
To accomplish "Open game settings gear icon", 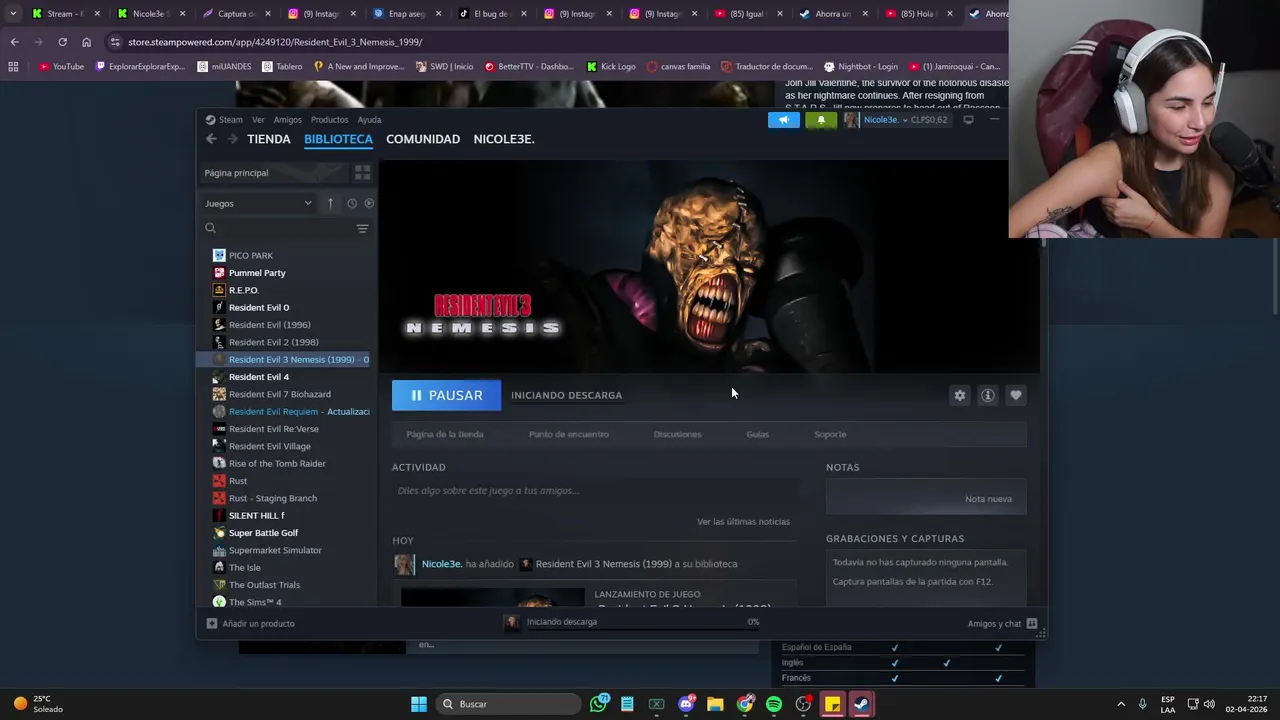I will point(960,395).
